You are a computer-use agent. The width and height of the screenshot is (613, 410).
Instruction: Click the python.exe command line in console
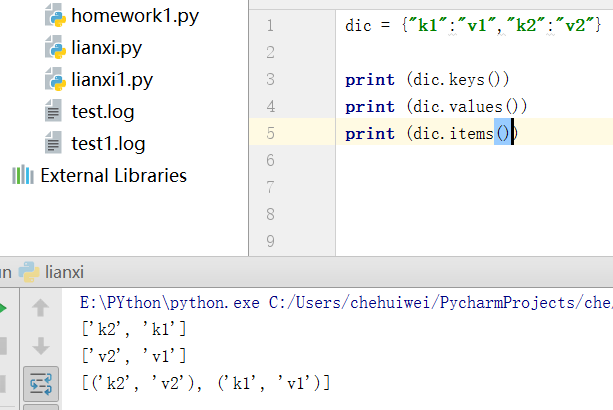coord(346,303)
